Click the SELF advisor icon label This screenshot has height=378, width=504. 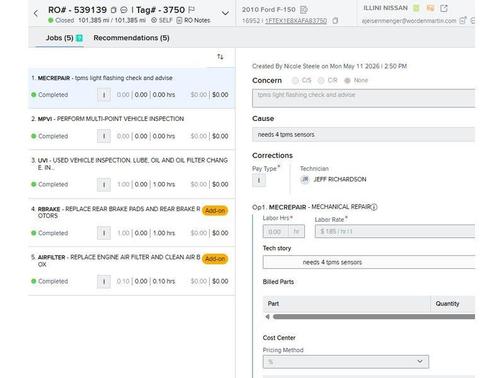pyautogui.click(x=162, y=20)
